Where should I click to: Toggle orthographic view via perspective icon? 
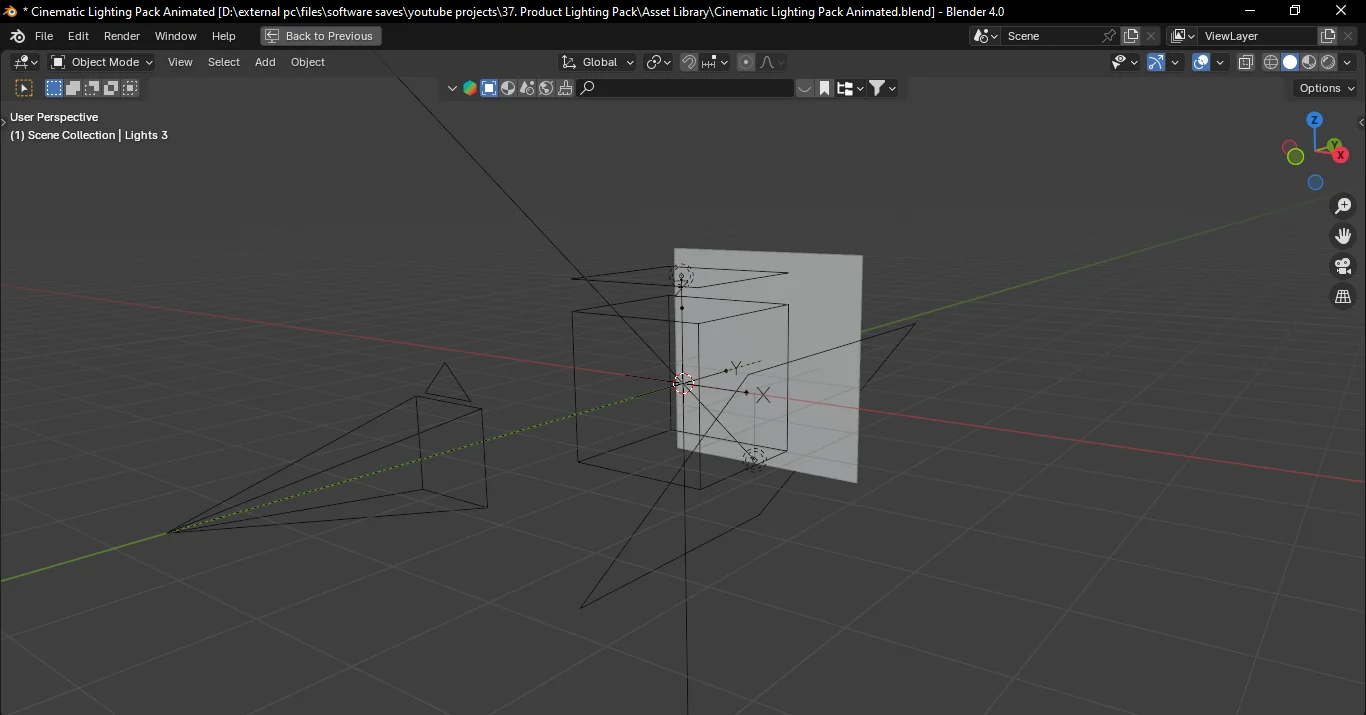click(1343, 296)
